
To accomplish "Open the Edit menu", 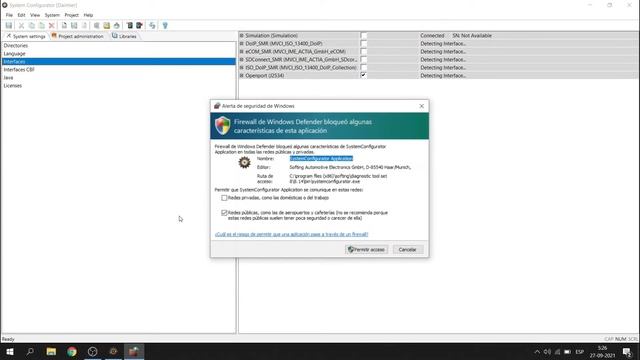I will (x=21, y=15).
